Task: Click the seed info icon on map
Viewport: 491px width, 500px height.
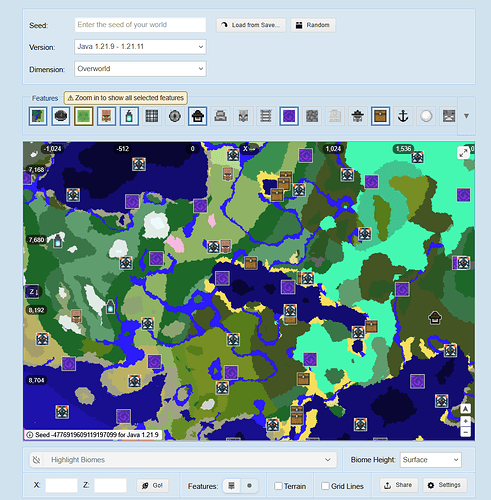Action: click(29, 435)
